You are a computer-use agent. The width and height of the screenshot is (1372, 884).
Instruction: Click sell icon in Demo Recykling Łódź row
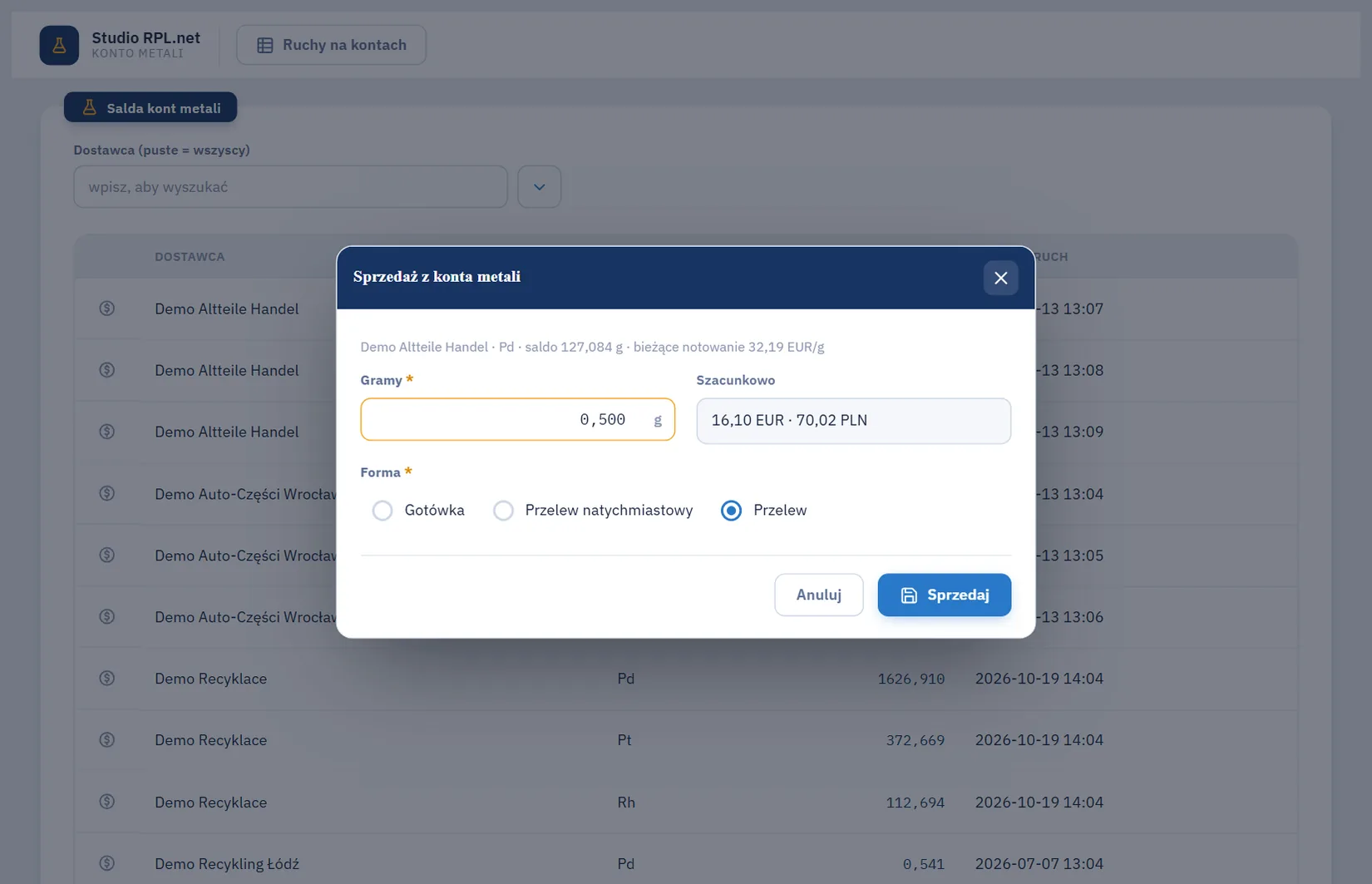point(107,863)
